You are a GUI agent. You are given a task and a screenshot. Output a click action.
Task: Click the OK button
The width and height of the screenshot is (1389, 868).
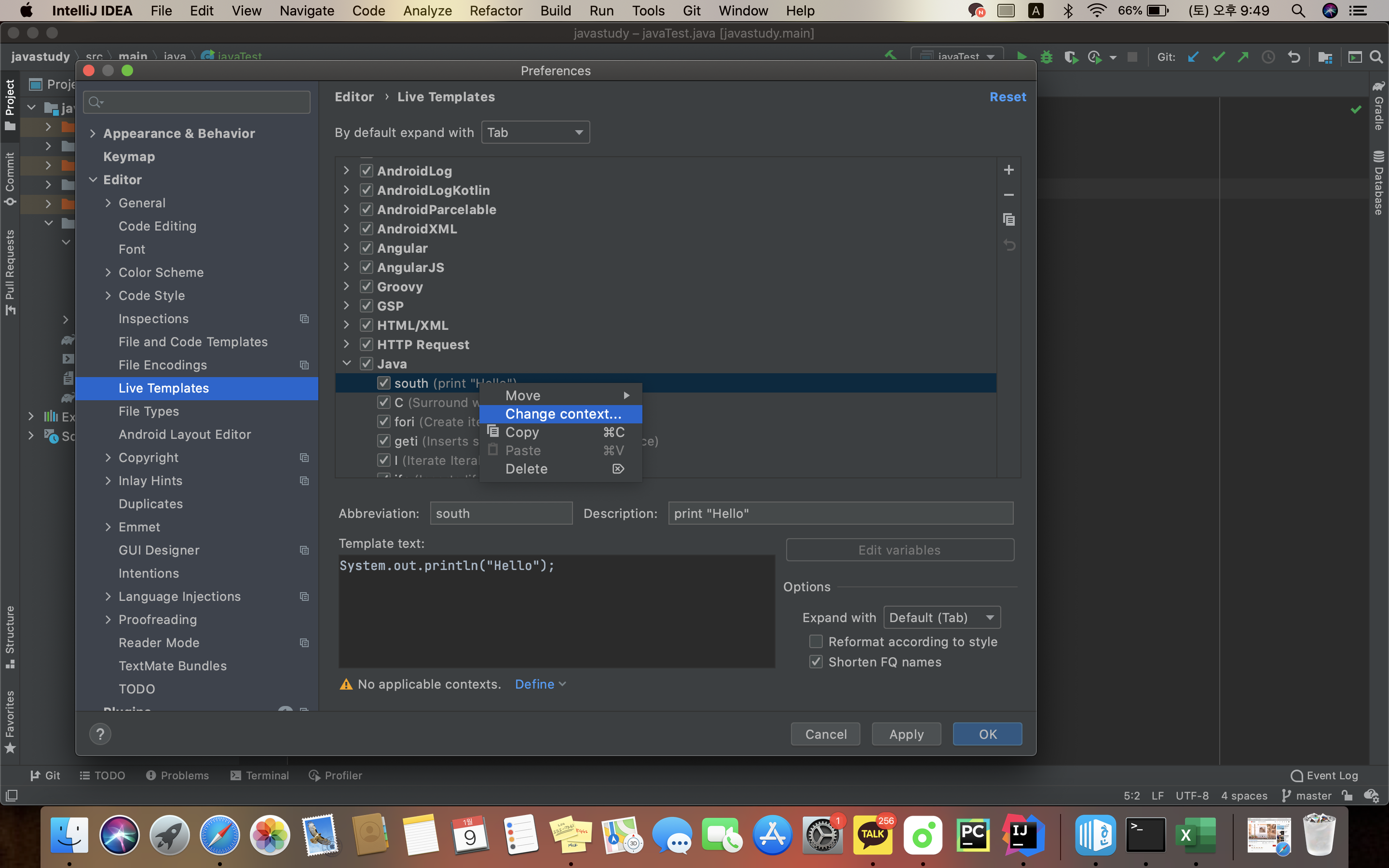point(987,733)
